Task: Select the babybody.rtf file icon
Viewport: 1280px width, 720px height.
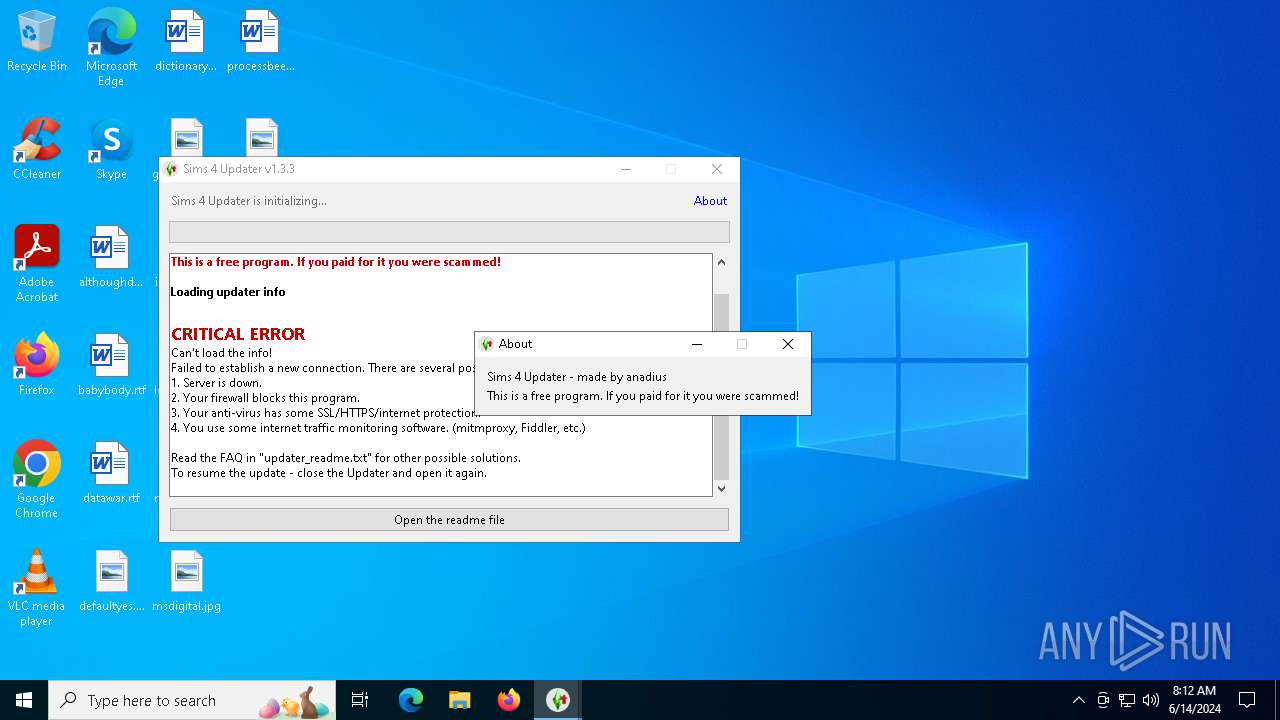Action: pyautogui.click(x=111, y=365)
